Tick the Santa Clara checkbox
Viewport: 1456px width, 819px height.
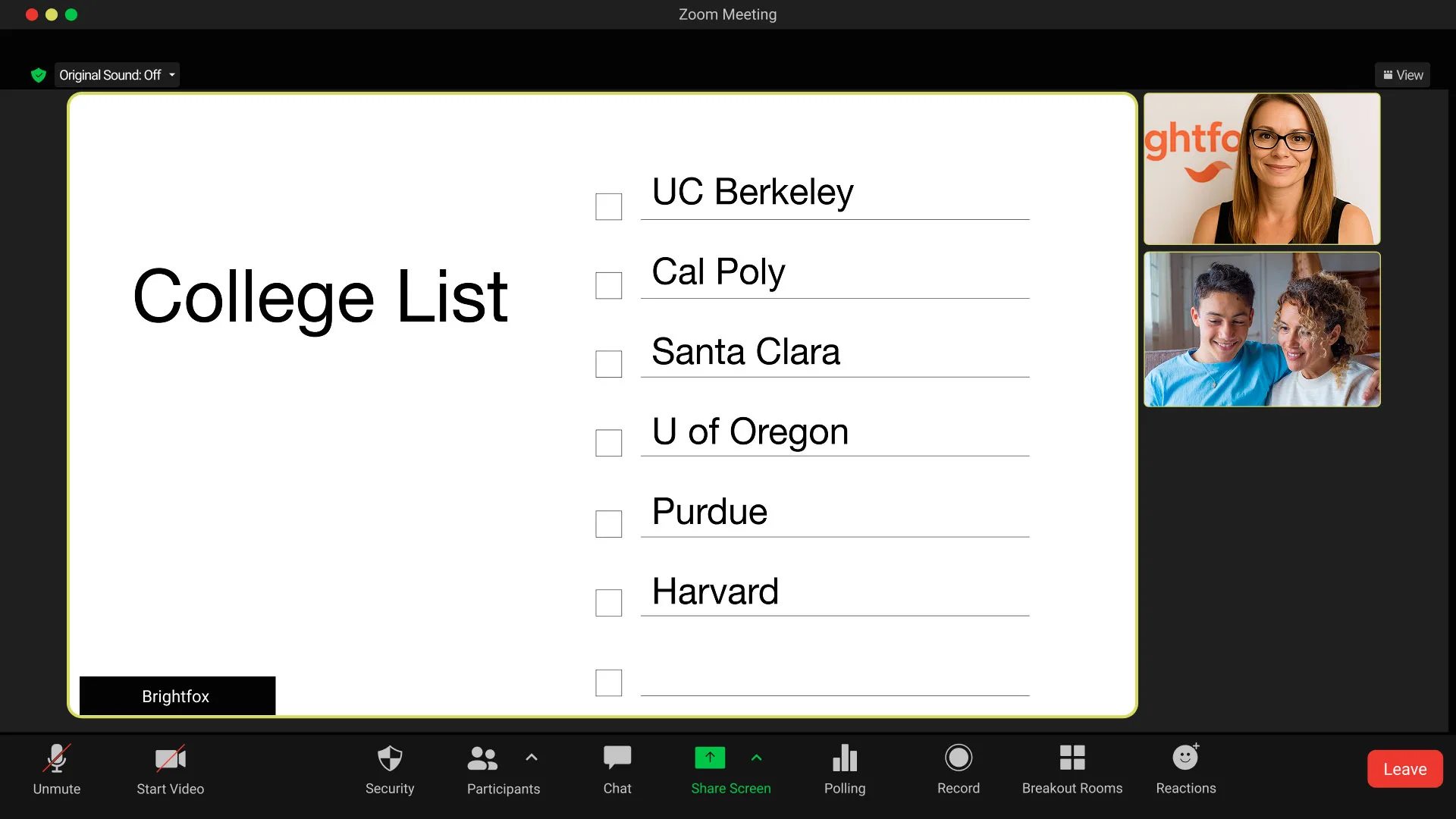609,364
